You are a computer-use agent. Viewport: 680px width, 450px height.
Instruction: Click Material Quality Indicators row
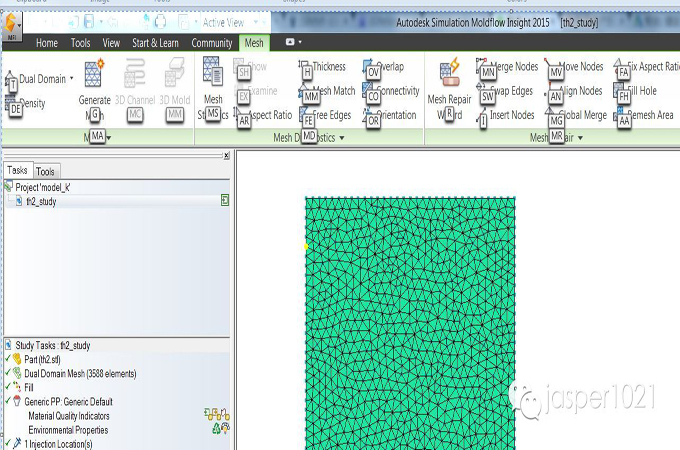pyautogui.click(x=69, y=416)
